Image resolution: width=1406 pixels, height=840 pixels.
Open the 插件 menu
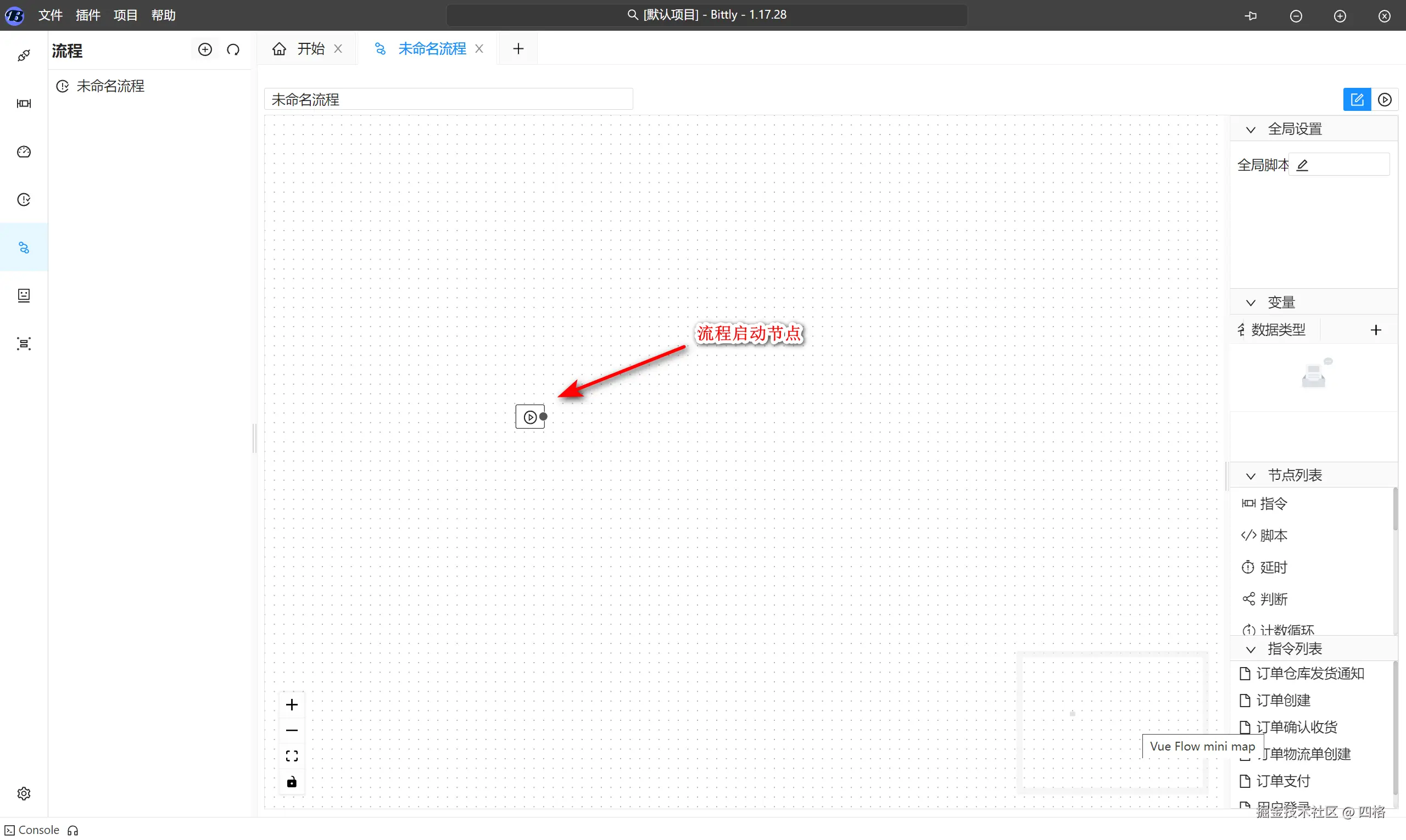(88, 15)
